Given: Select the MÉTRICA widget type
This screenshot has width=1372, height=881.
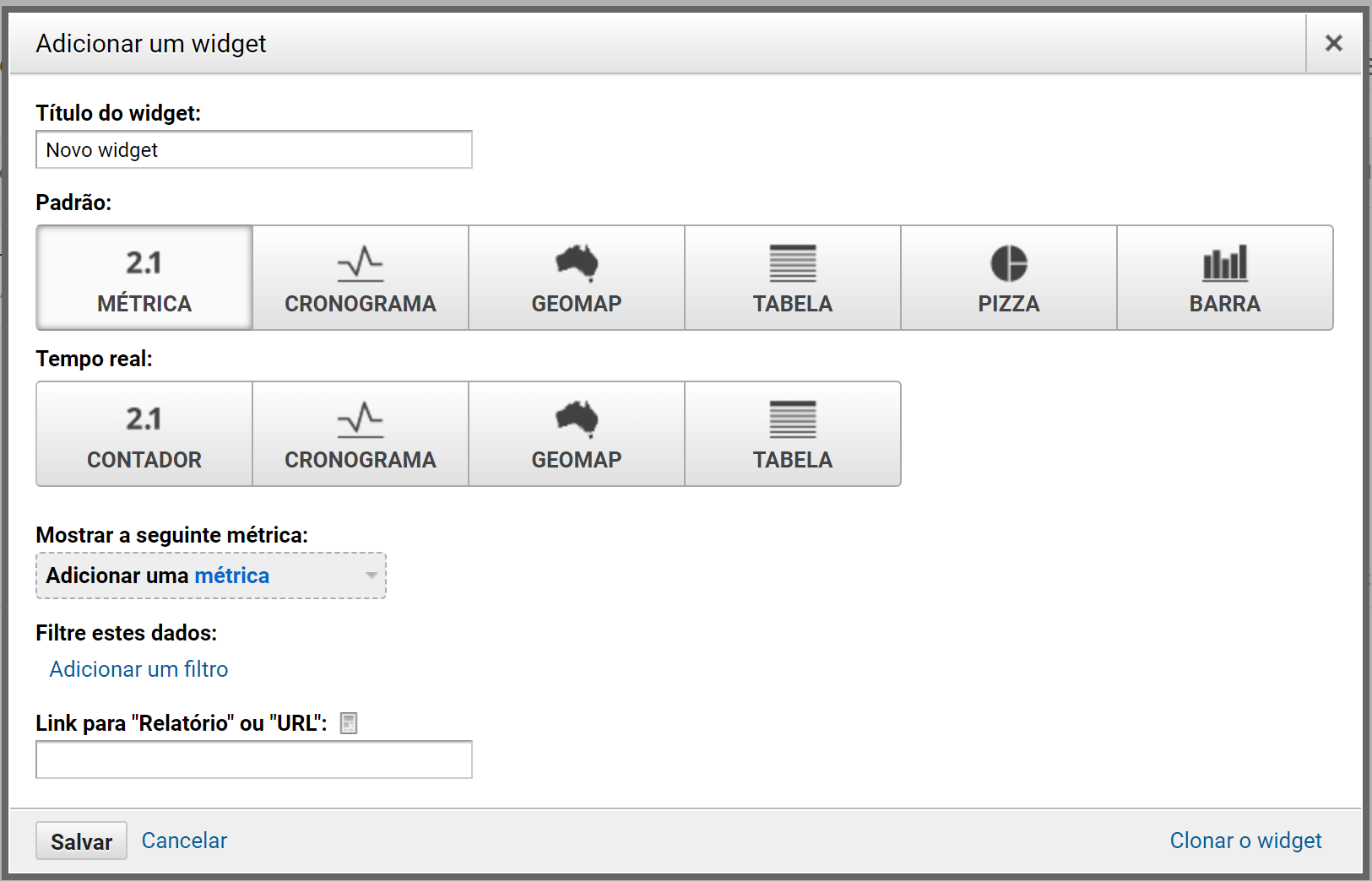Looking at the screenshot, I should 144,278.
